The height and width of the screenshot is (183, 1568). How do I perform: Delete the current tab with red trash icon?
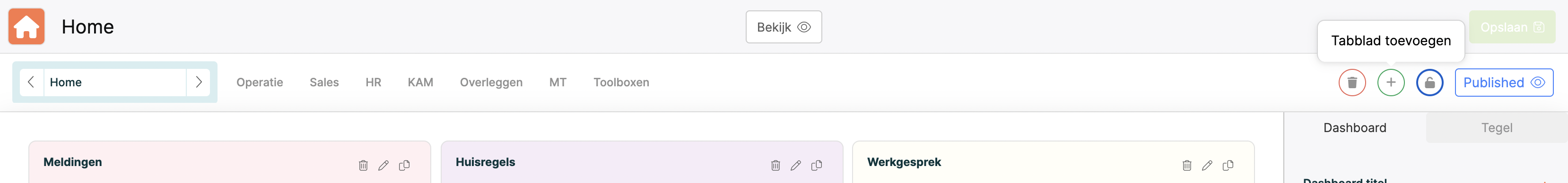coord(1352,83)
